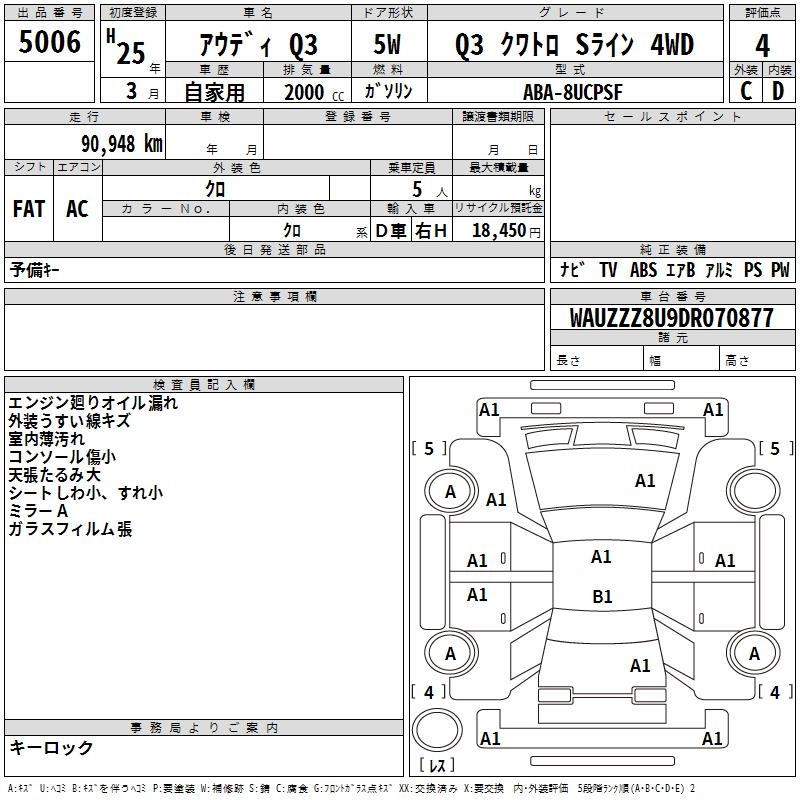
Task: Click the 後日発送部品 header
Action: click(x=274, y=249)
